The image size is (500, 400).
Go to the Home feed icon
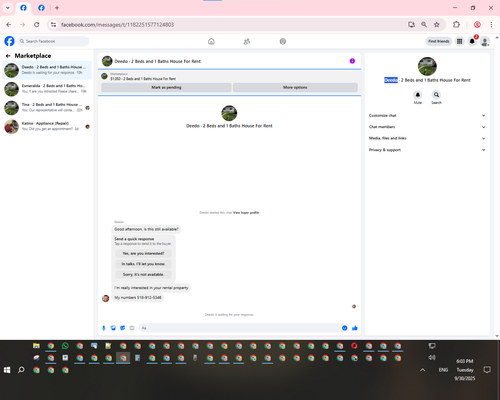[x=211, y=41]
